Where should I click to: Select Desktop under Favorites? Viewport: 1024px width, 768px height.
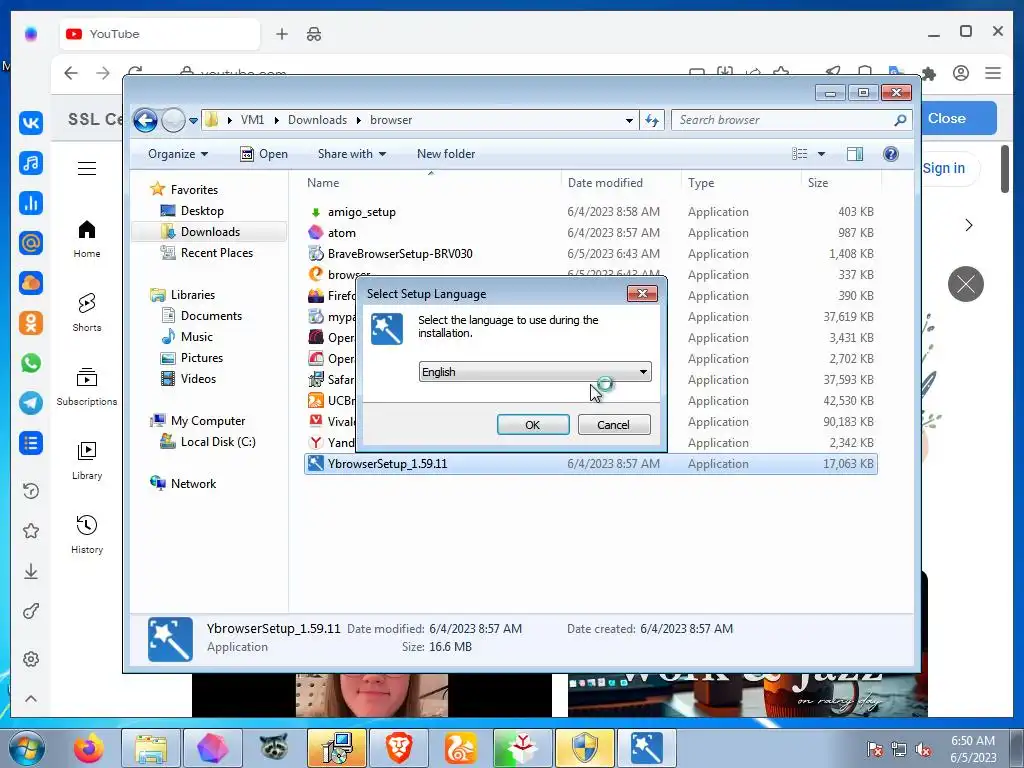coord(202,211)
